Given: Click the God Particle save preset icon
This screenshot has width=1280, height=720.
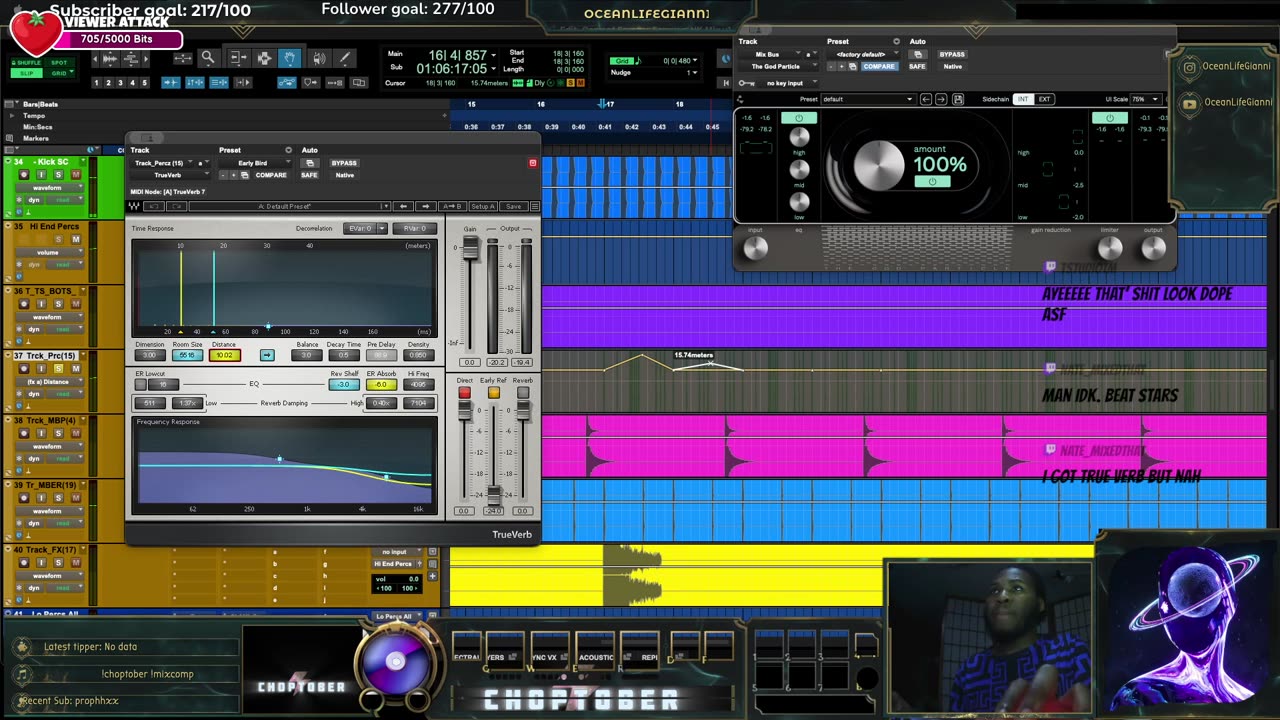Looking at the screenshot, I should [x=958, y=99].
